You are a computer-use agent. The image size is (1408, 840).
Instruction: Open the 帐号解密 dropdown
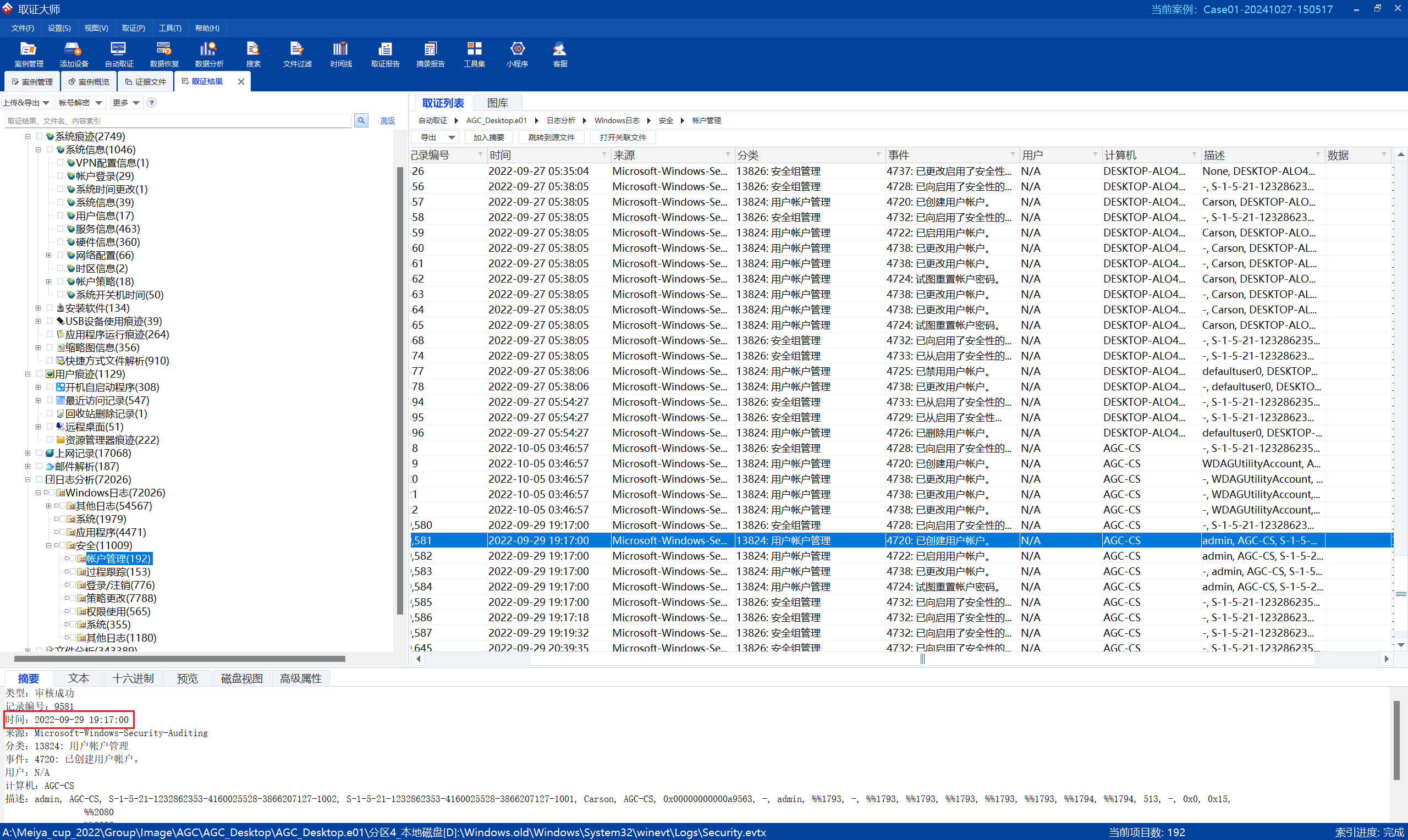tap(80, 102)
